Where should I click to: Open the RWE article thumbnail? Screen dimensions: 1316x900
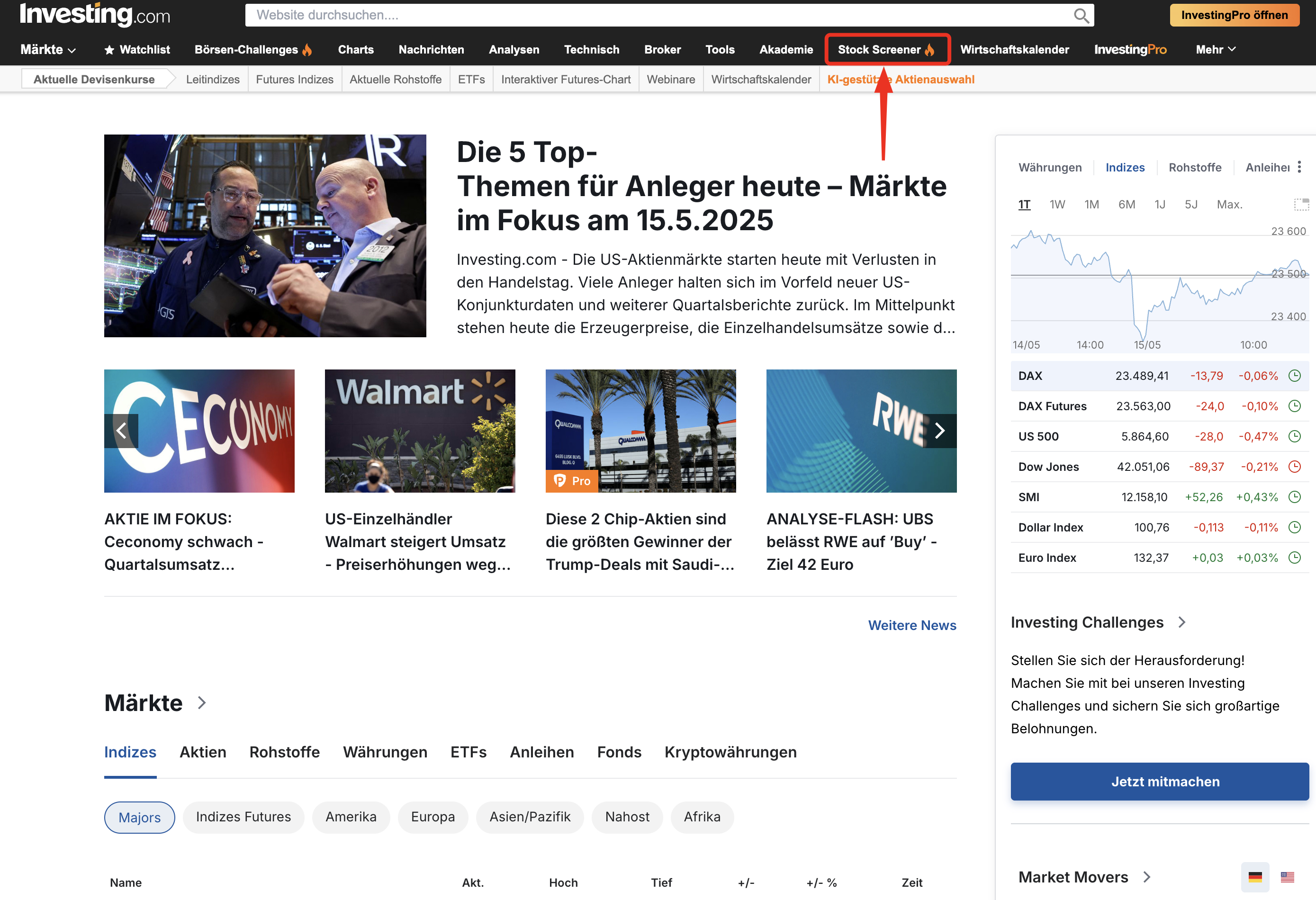click(x=861, y=431)
